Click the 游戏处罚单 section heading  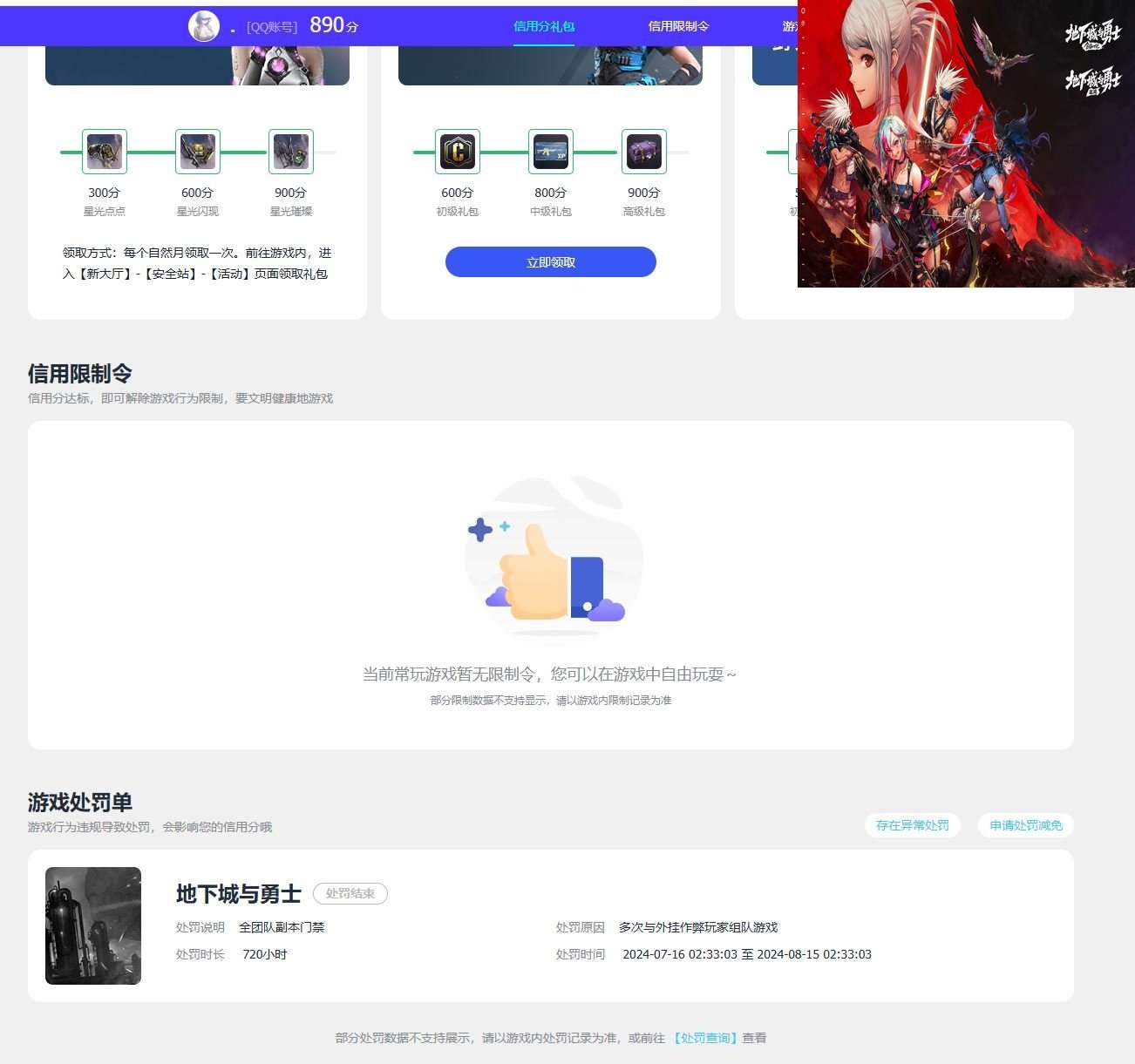click(80, 803)
